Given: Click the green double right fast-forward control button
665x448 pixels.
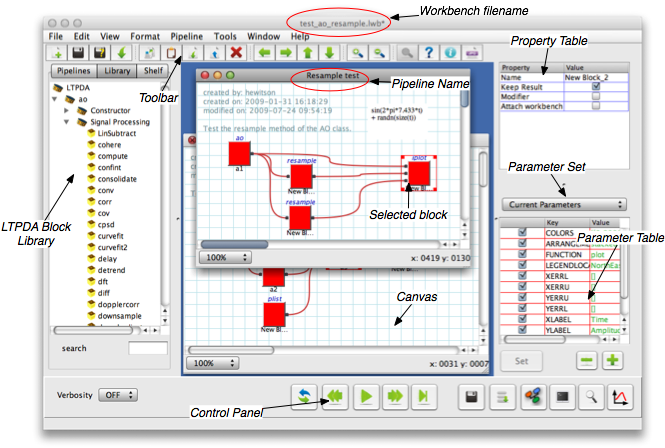Looking at the screenshot, I should pos(395,397).
